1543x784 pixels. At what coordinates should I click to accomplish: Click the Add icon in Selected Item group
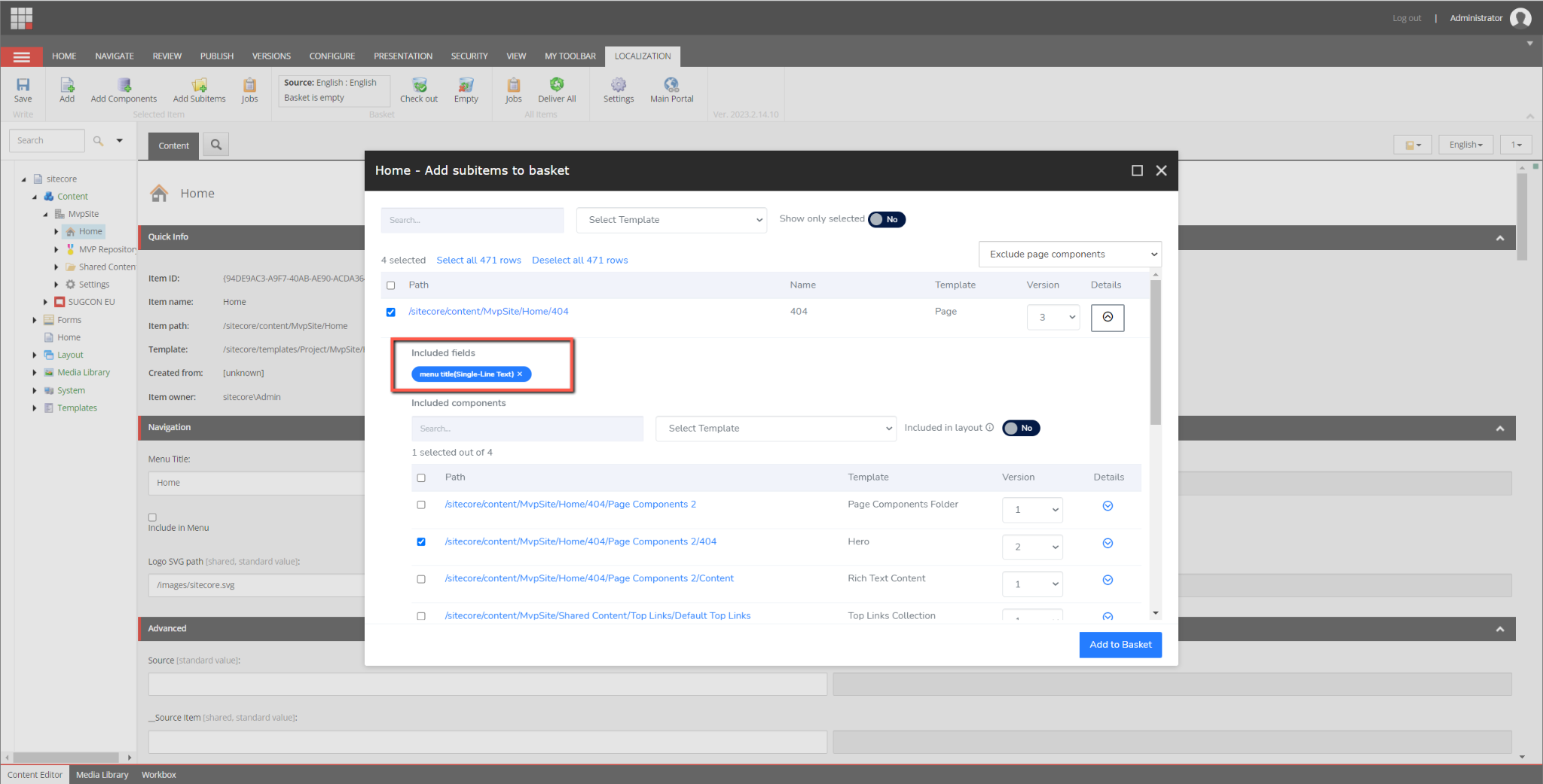tap(67, 90)
